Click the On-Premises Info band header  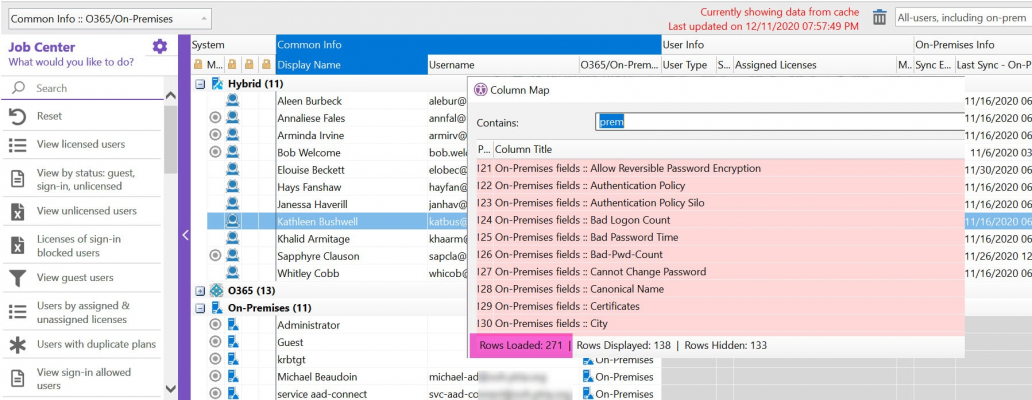(972, 45)
